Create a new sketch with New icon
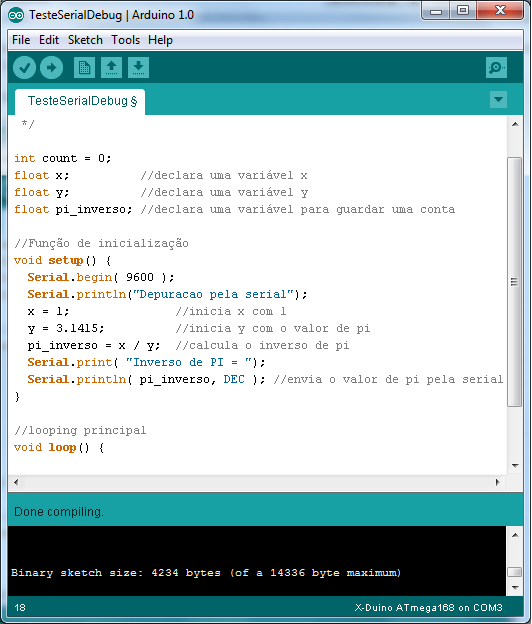 pos(84,68)
